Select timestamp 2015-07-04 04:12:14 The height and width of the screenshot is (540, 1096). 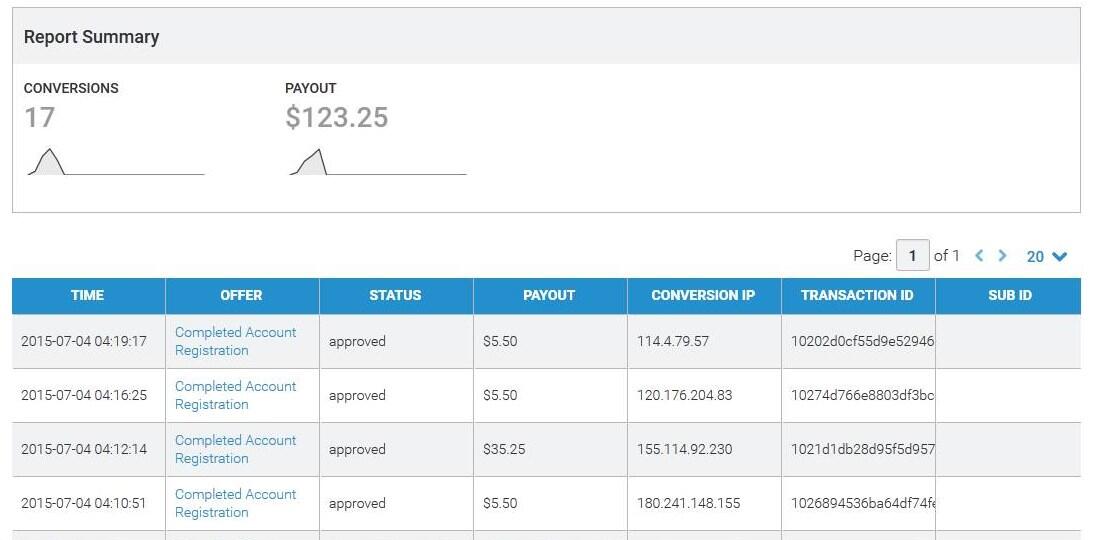pyautogui.click(x=84, y=449)
